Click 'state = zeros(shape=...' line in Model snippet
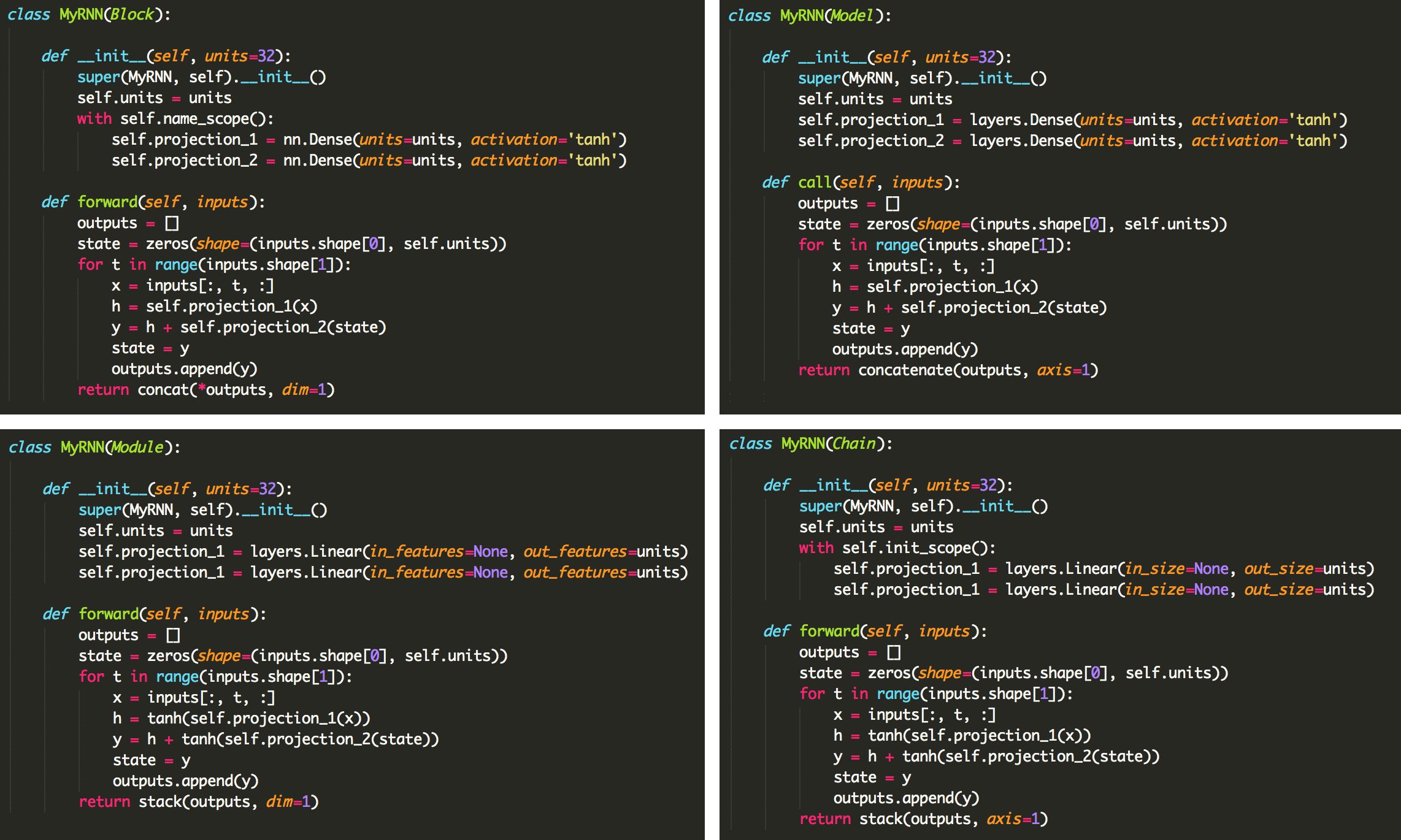Viewport: 1401px width, 840px height. pyautogui.click(x=1013, y=224)
